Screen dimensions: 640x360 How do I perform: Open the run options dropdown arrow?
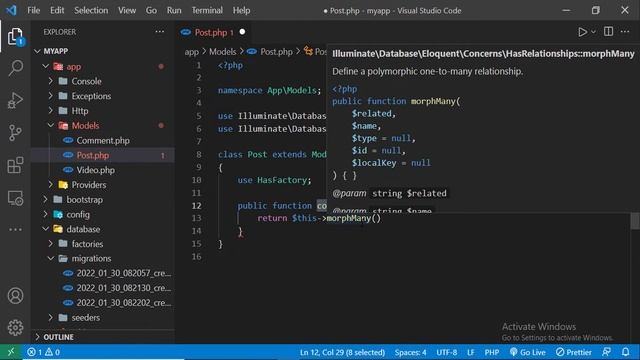[x=593, y=32]
